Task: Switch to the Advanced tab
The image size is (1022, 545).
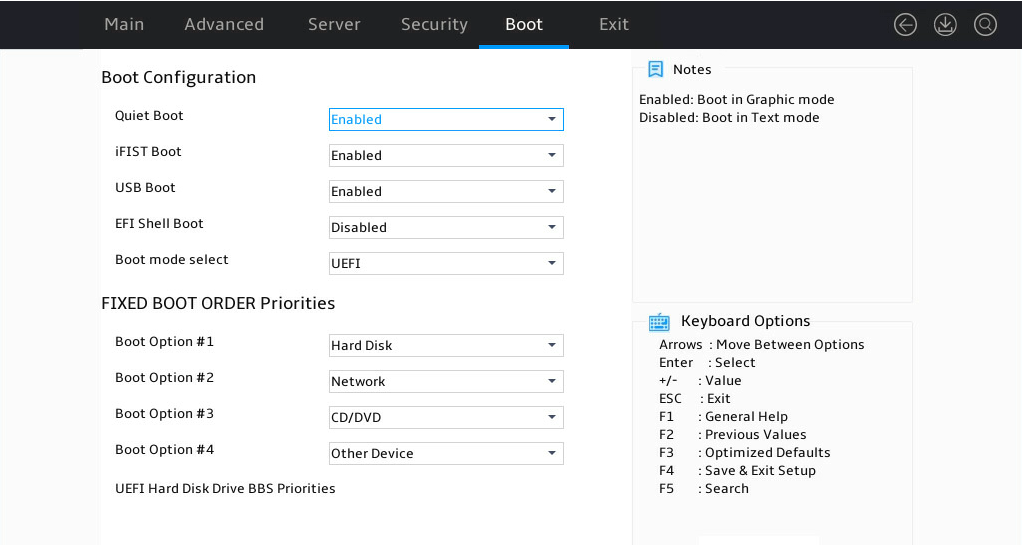Action: click(224, 24)
